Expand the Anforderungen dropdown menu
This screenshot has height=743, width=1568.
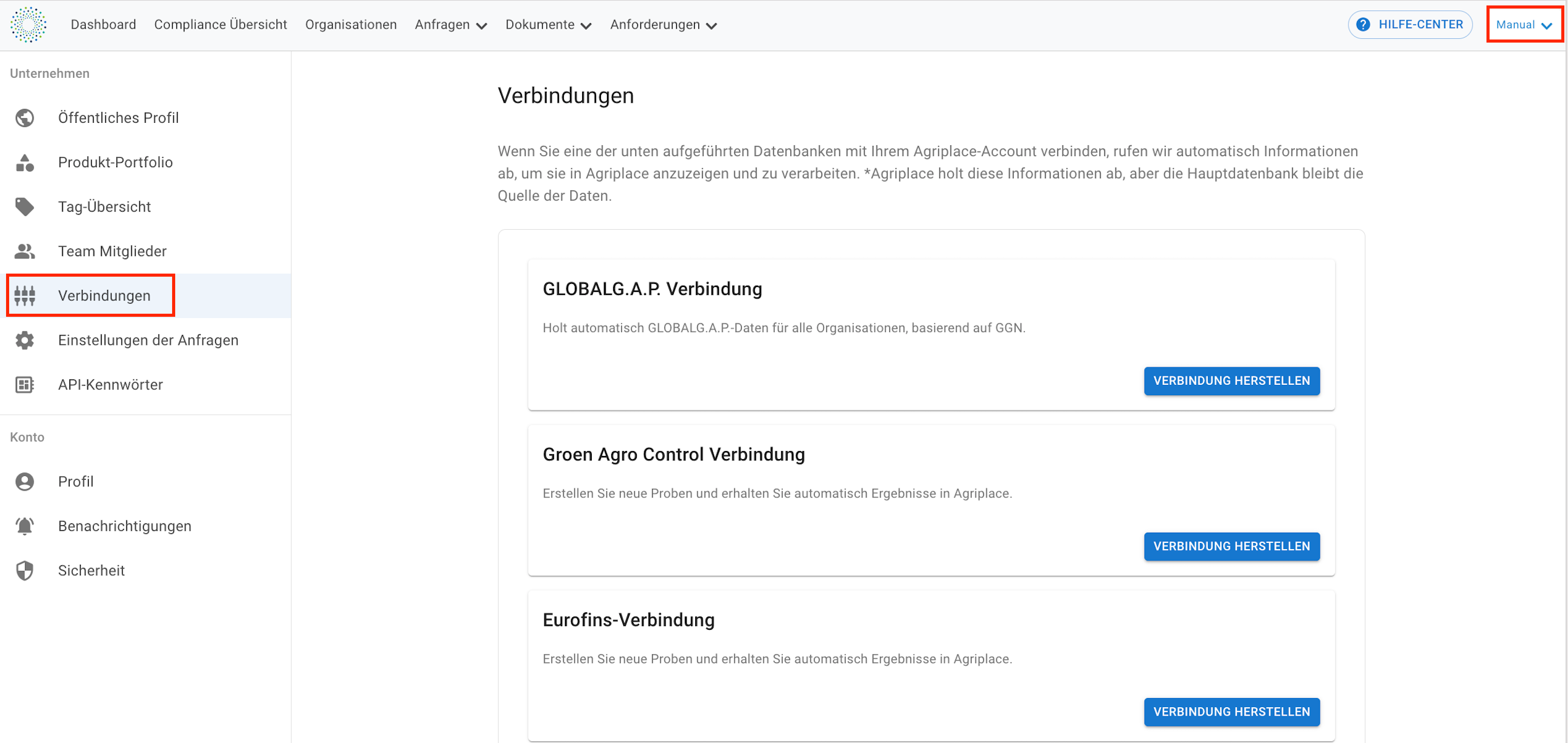pos(664,25)
